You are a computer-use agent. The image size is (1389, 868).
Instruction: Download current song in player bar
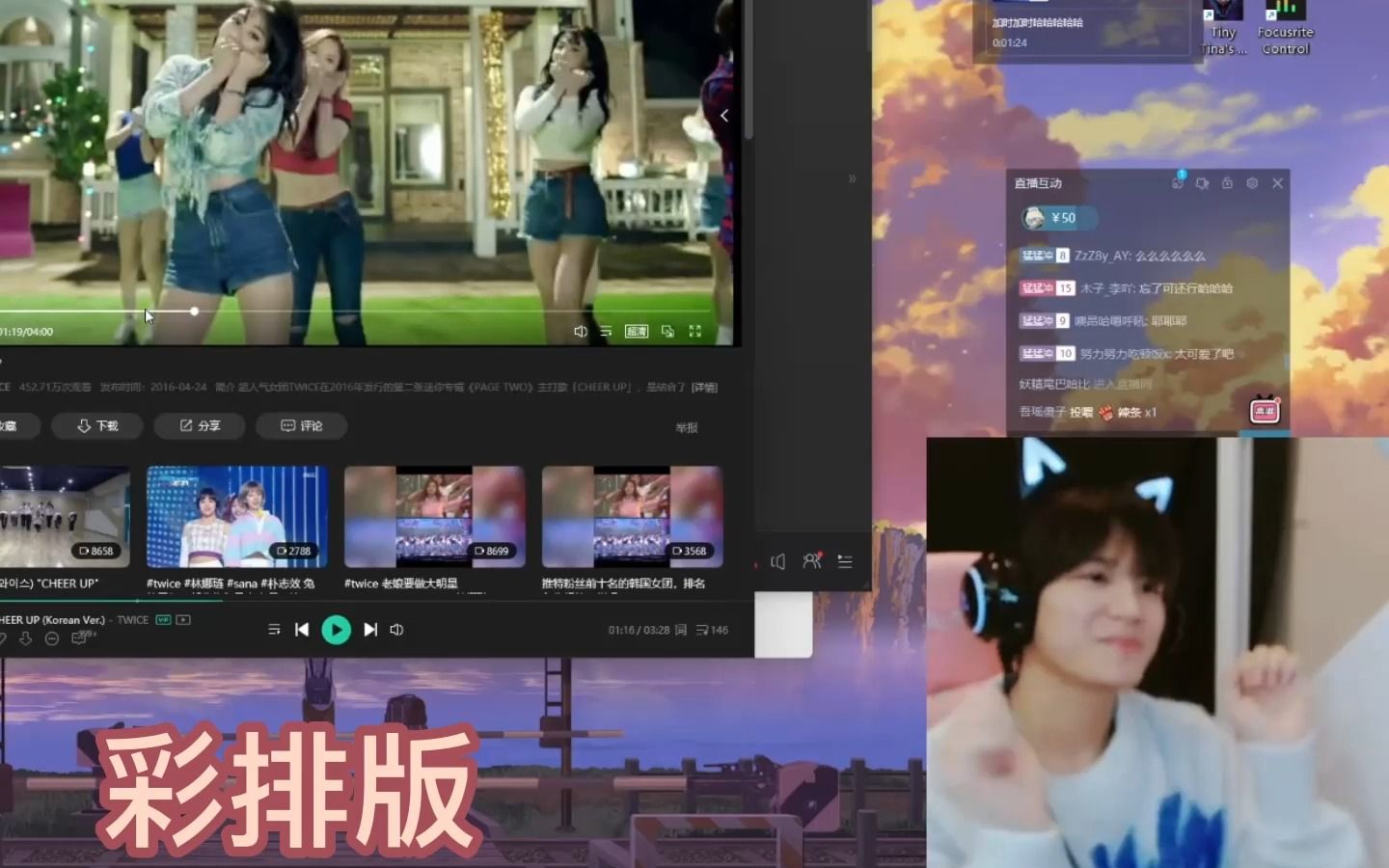(26, 638)
